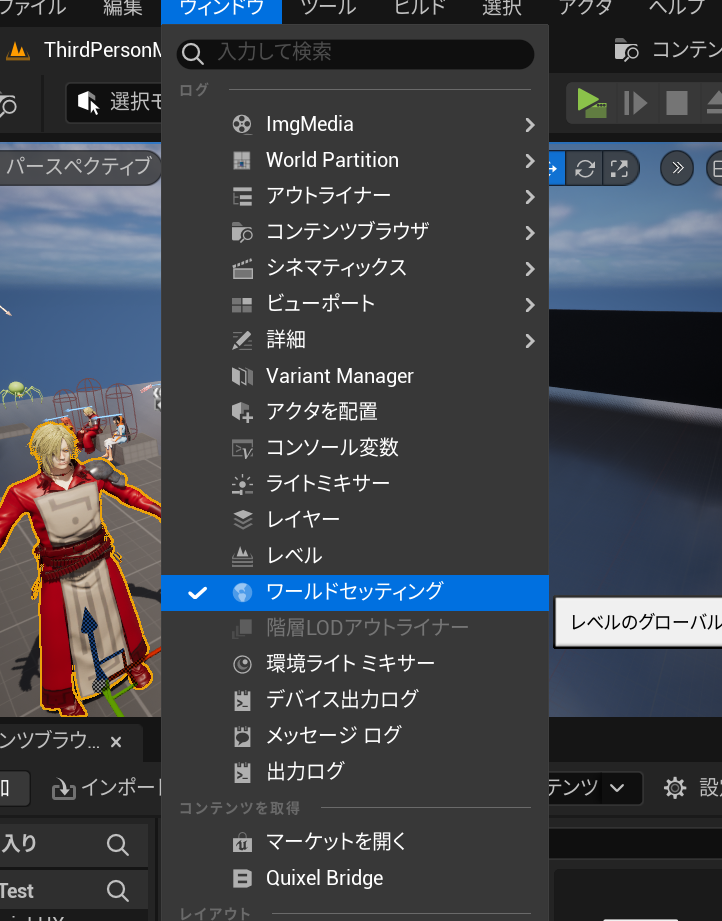Viewport: 722px width, 921px height.
Task: Click the skip frame playback button
Action: (635, 103)
